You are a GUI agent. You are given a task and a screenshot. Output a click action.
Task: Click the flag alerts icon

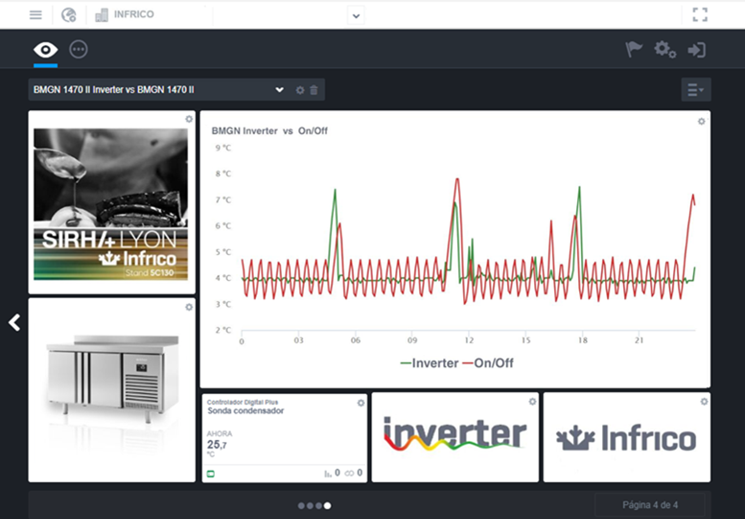(634, 49)
